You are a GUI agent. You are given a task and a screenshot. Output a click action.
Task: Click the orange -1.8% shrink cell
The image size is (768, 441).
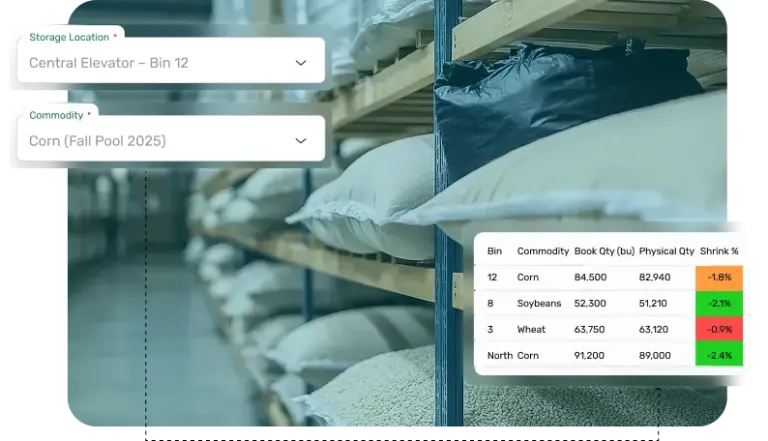(x=719, y=277)
